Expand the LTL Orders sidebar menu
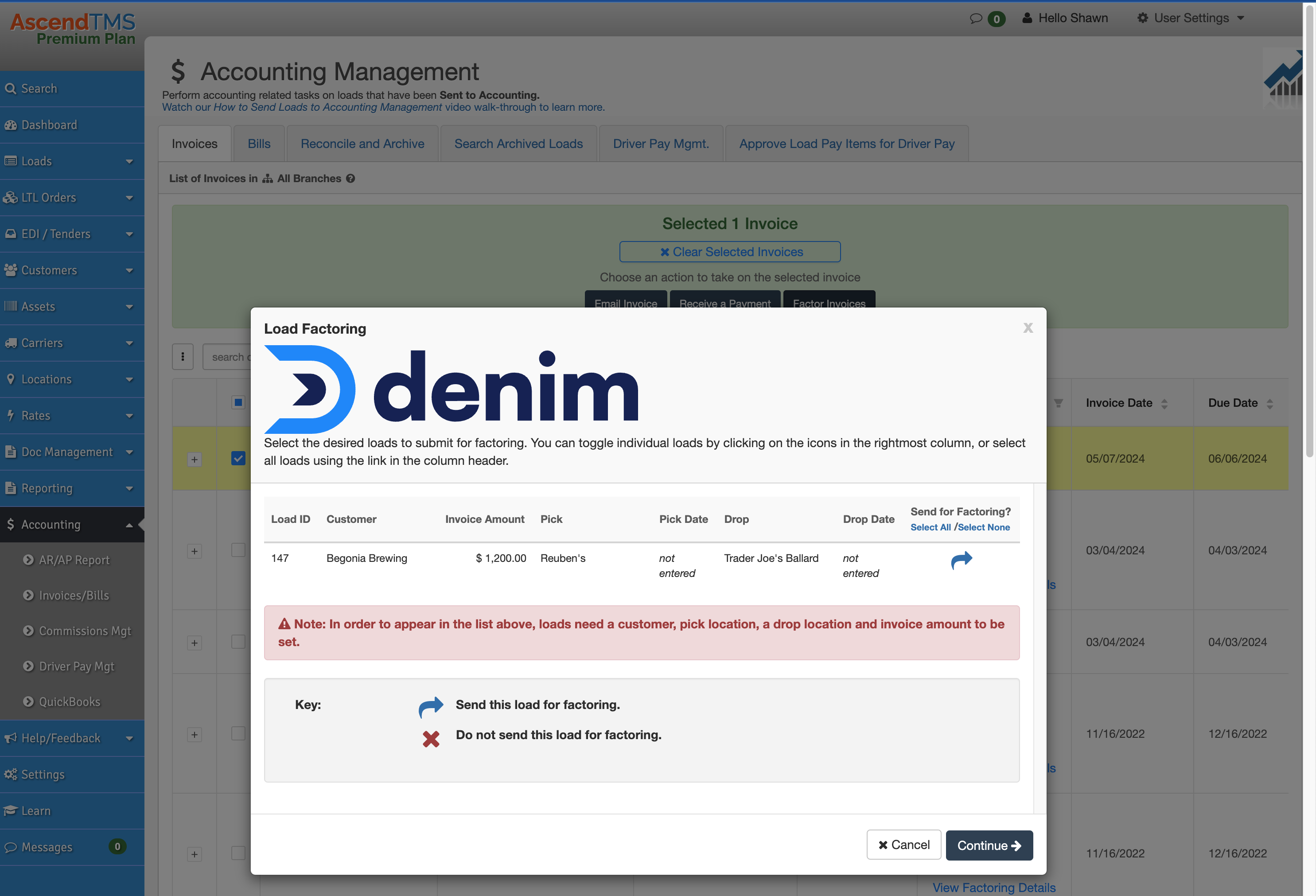This screenshot has width=1316, height=896. [x=72, y=197]
